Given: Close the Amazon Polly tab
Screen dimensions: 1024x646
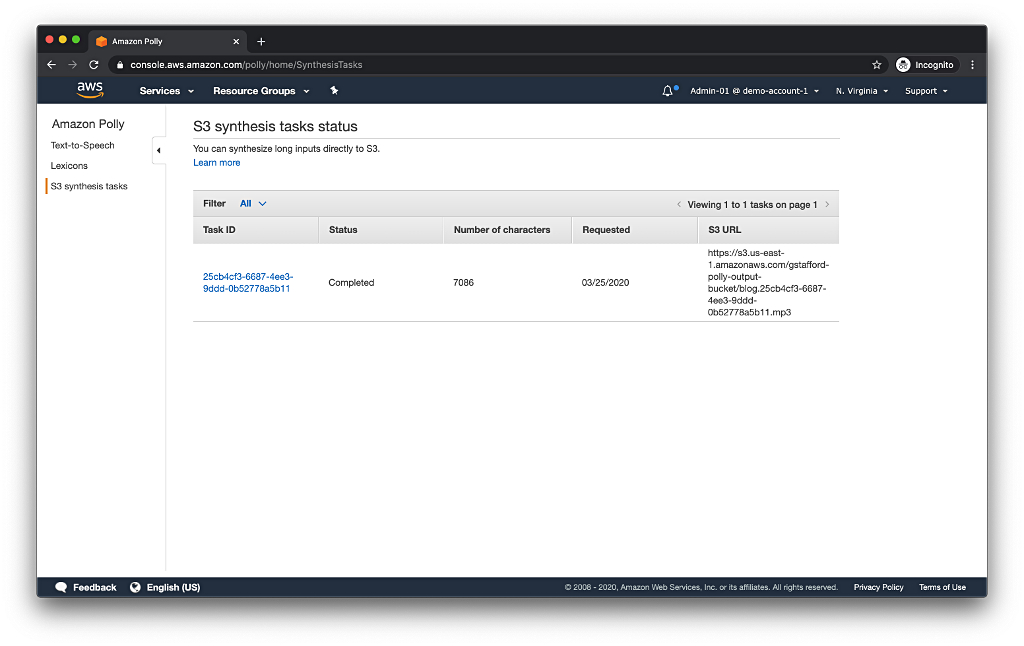Looking at the screenshot, I should pyautogui.click(x=236, y=41).
